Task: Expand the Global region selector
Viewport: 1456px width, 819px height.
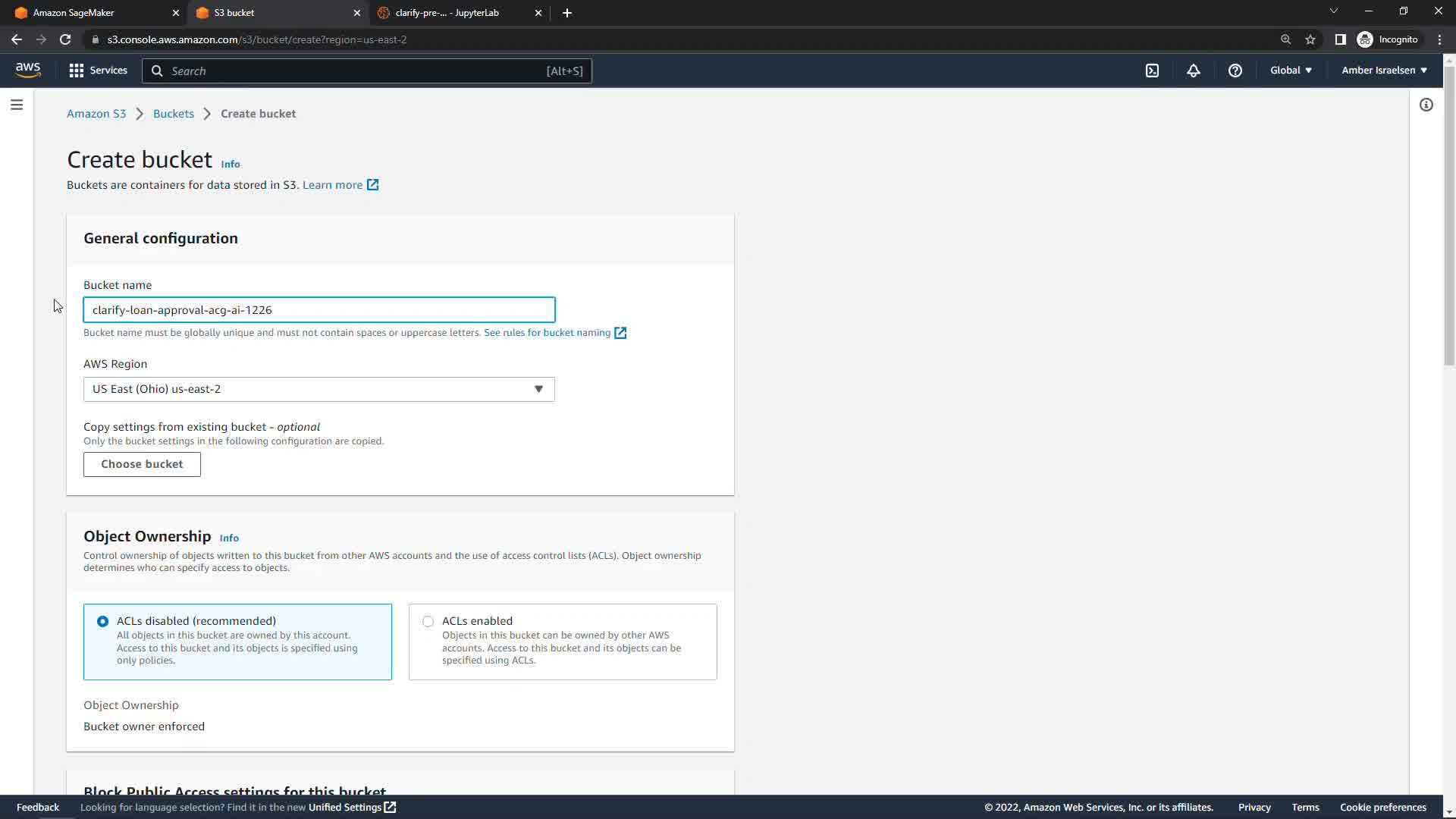Action: click(x=1291, y=71)
